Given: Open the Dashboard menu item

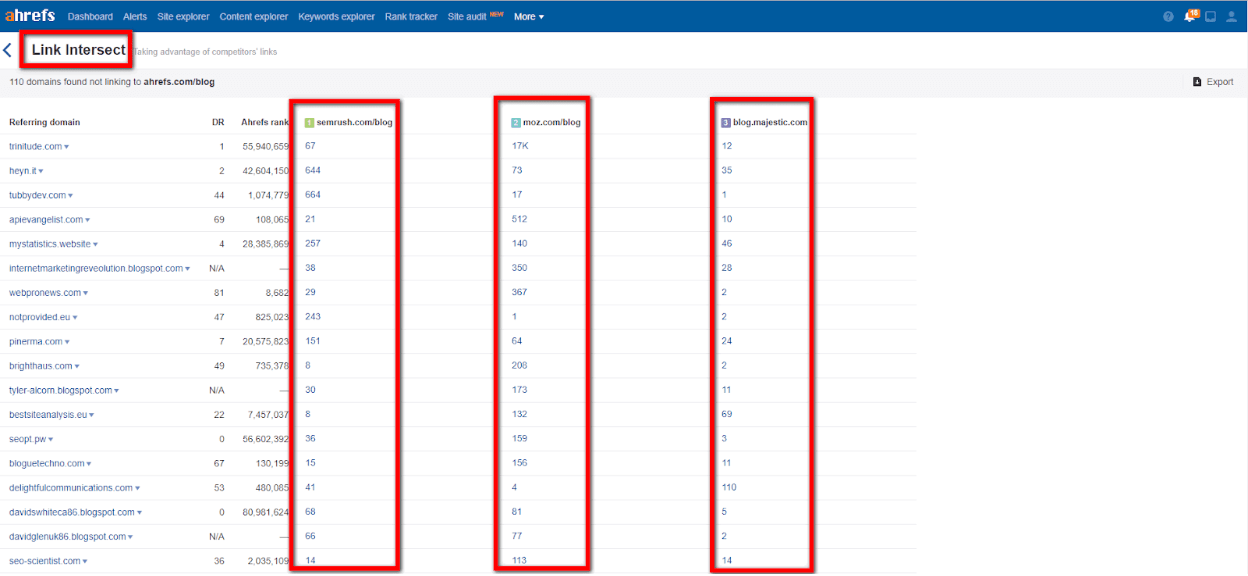Looking at the screenshot, I should 90,17.
